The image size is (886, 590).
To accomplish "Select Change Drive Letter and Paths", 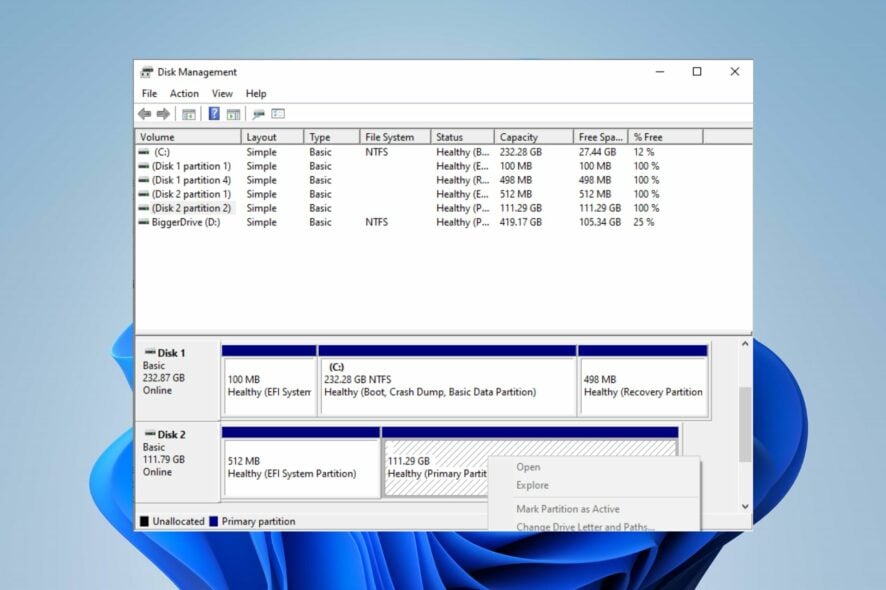I will tap(575, 527).
